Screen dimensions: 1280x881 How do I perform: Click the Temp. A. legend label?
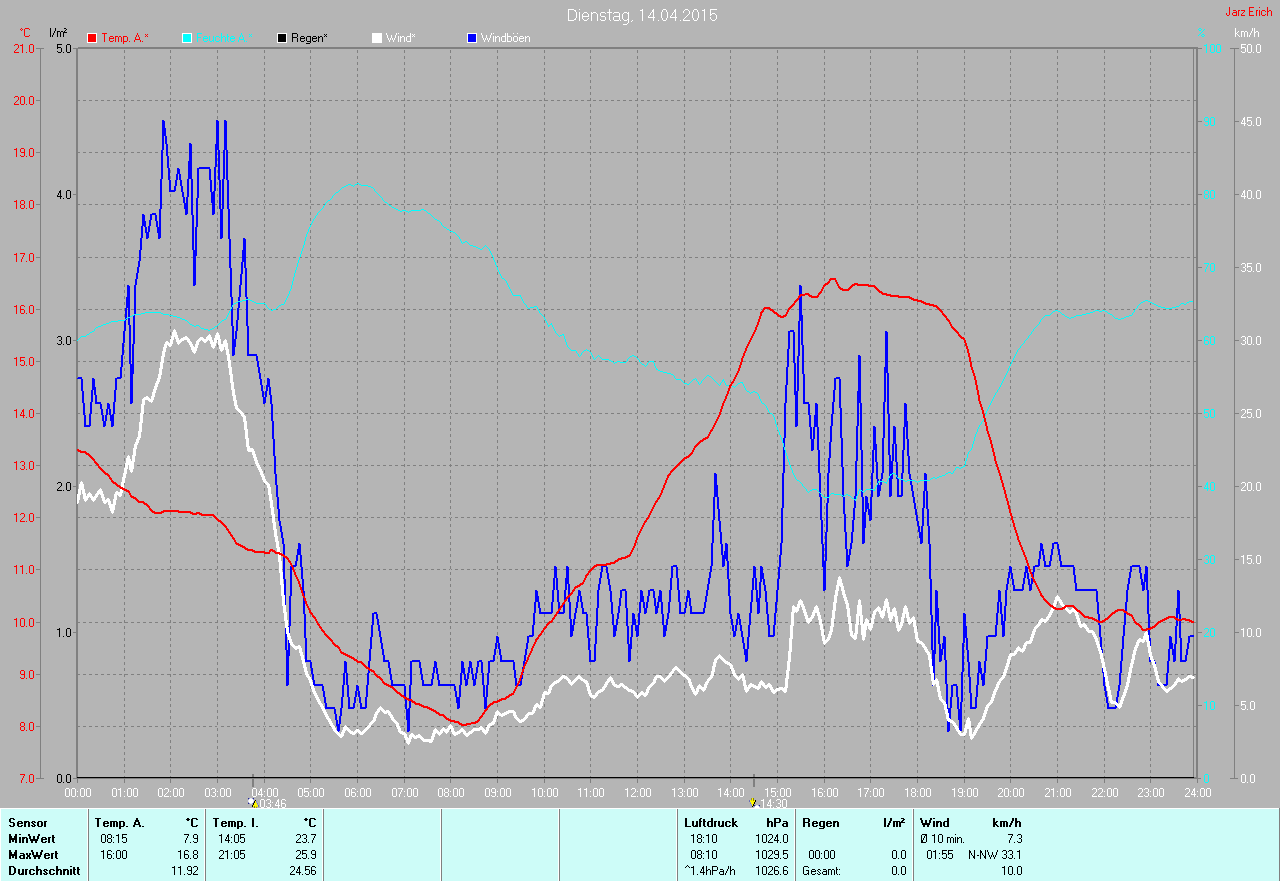(x=124, y=38)
